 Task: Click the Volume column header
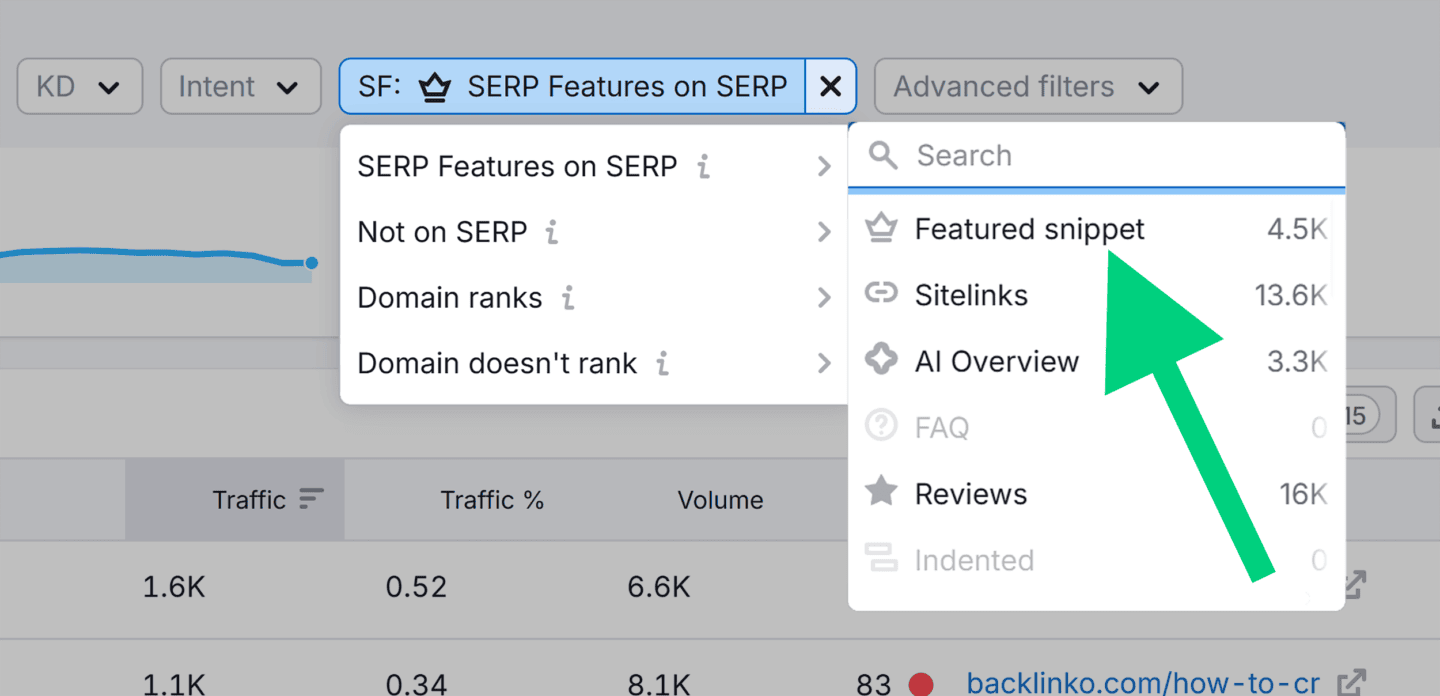pyautogui.click(x=720, y=500)
